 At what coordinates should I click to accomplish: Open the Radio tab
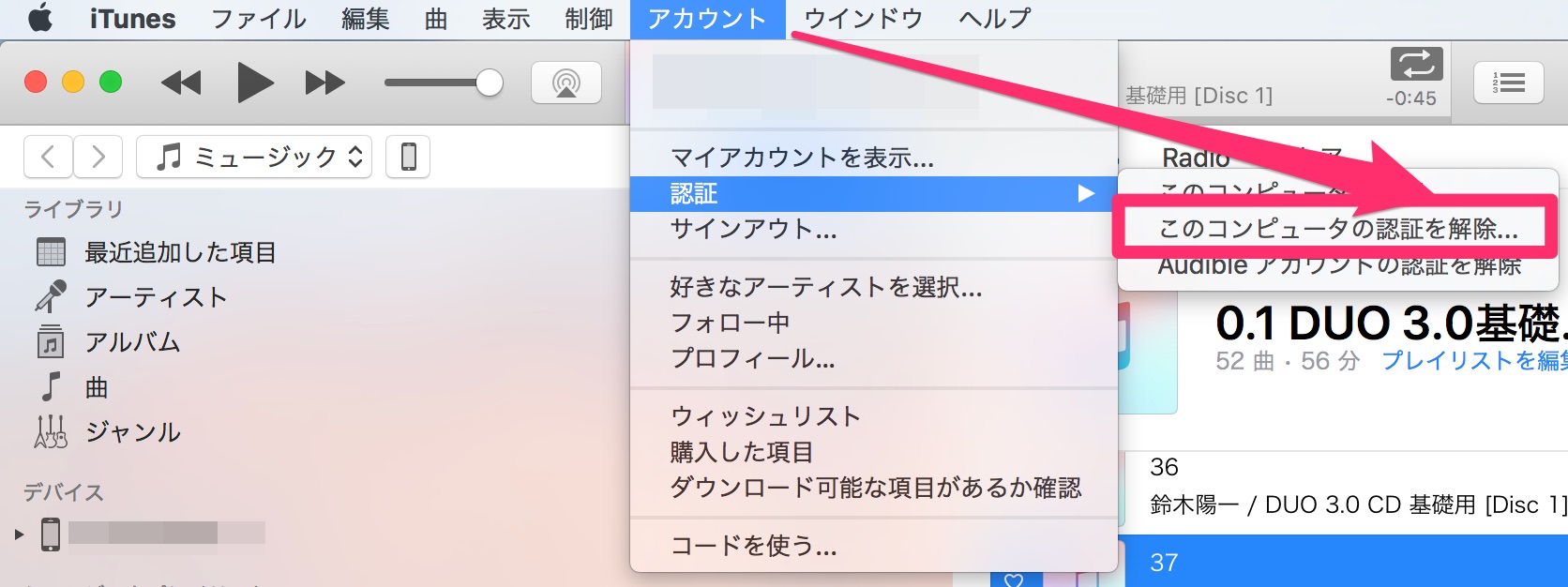click(x=1196, y=157)
